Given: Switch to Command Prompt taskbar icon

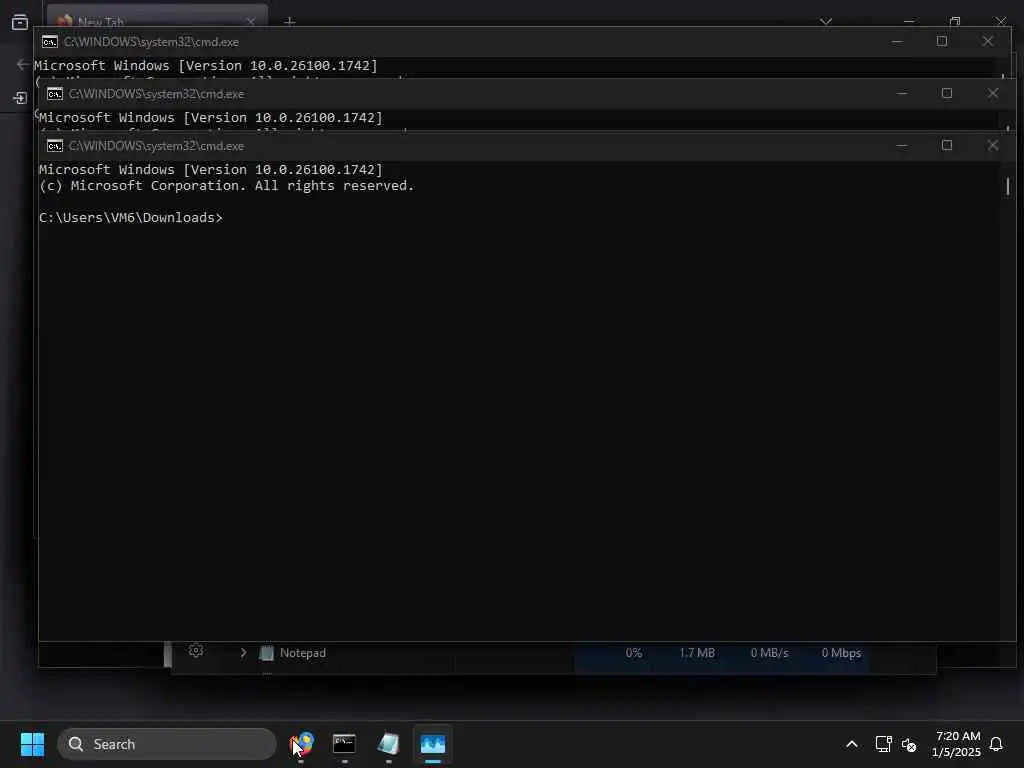Looking at the screenshot, I should point(344,744).
